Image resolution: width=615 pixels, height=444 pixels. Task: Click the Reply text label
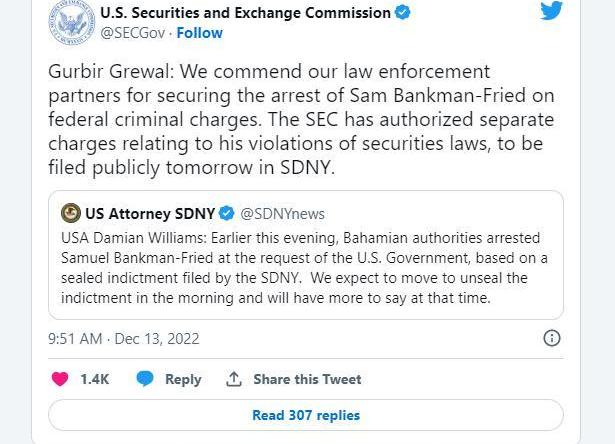click(x=183, y=379)
